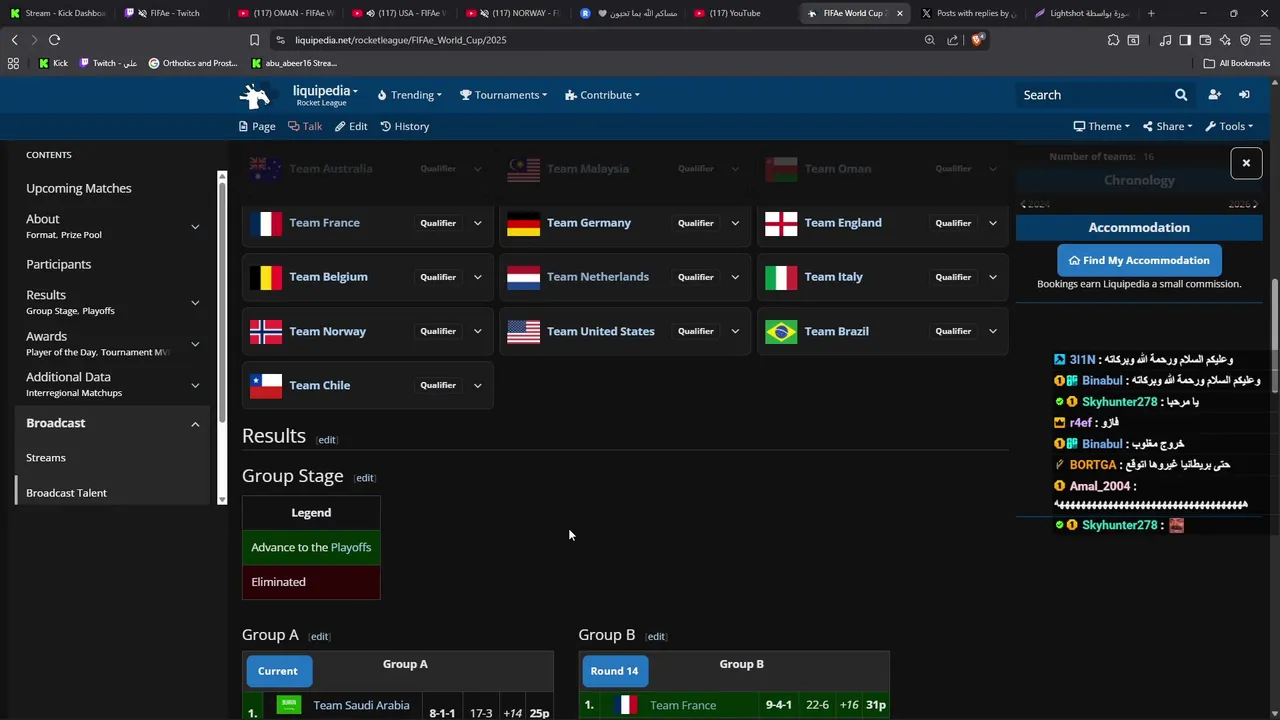Viewport: 1280px width, 720px height.
Task: Click the page zoom magnifier icon
Action: [930, 40]
